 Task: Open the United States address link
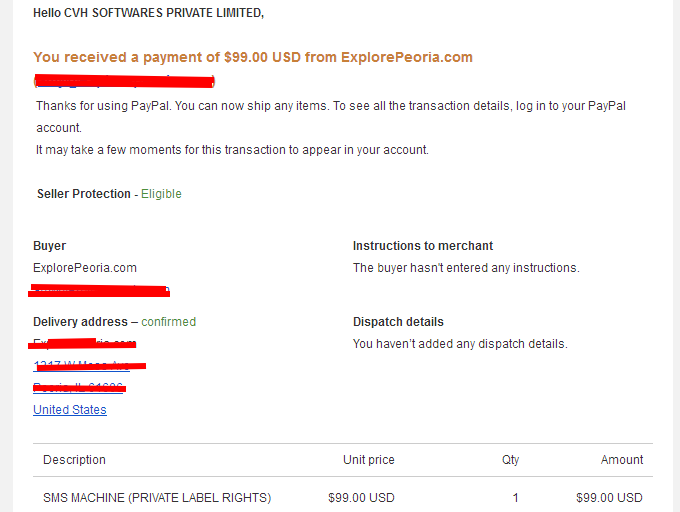point(70,410)
